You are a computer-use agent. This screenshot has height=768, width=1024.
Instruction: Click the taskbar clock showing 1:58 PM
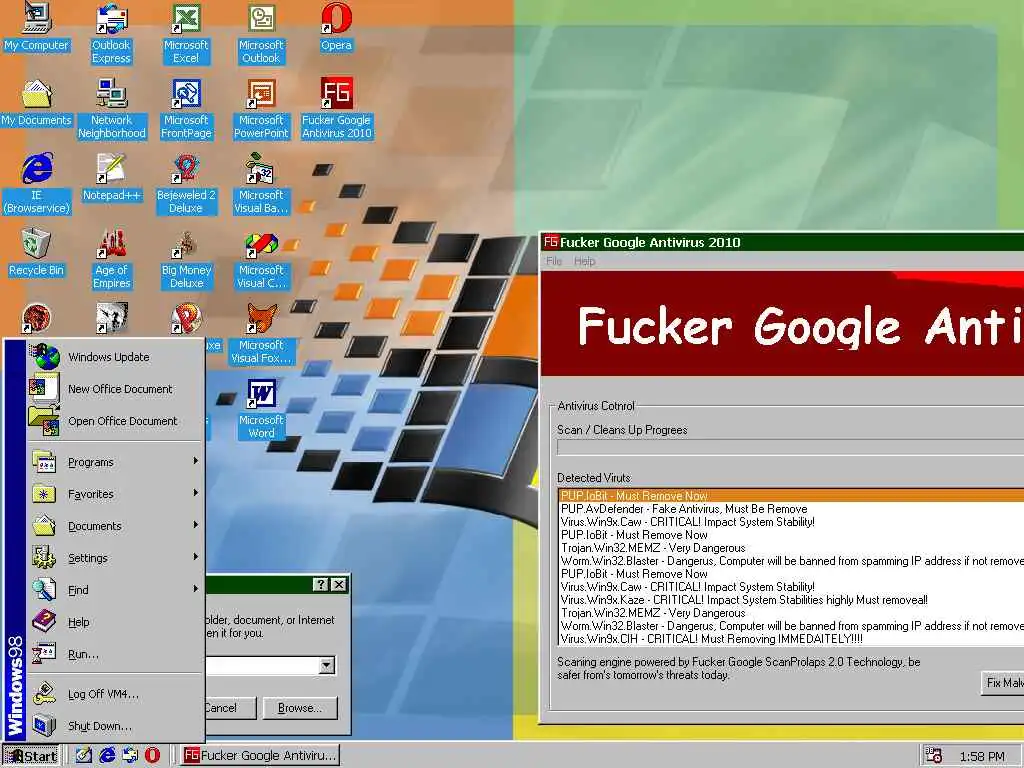[x=982, y=756]
